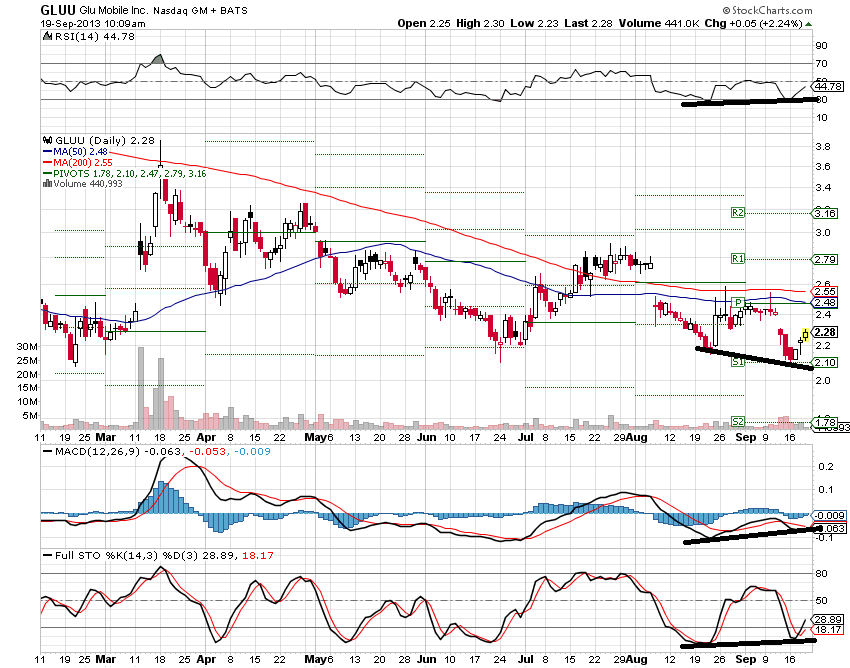This screenshot has width=850, height=668.
Task: Click the 44.78 RSI value tag on right axis
Action: click(828, 86)
